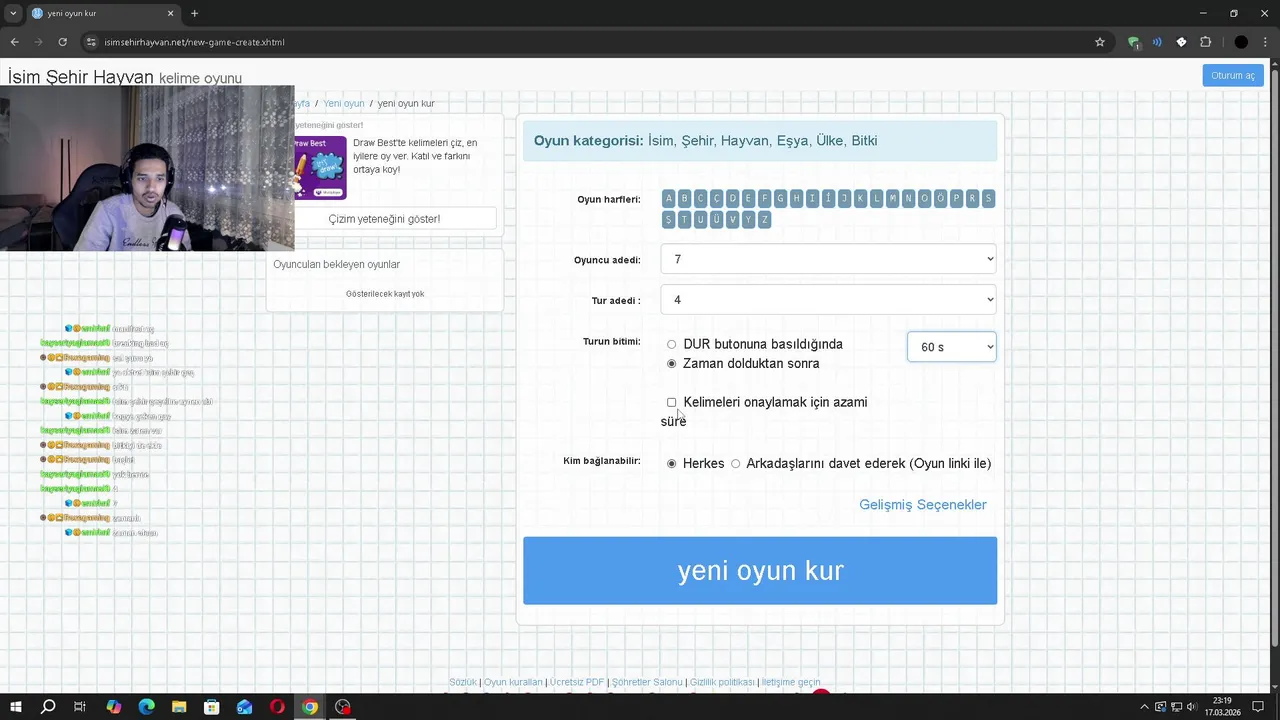
Task: Click the 'yeni oyun kur' button
Action: [760, 571]
